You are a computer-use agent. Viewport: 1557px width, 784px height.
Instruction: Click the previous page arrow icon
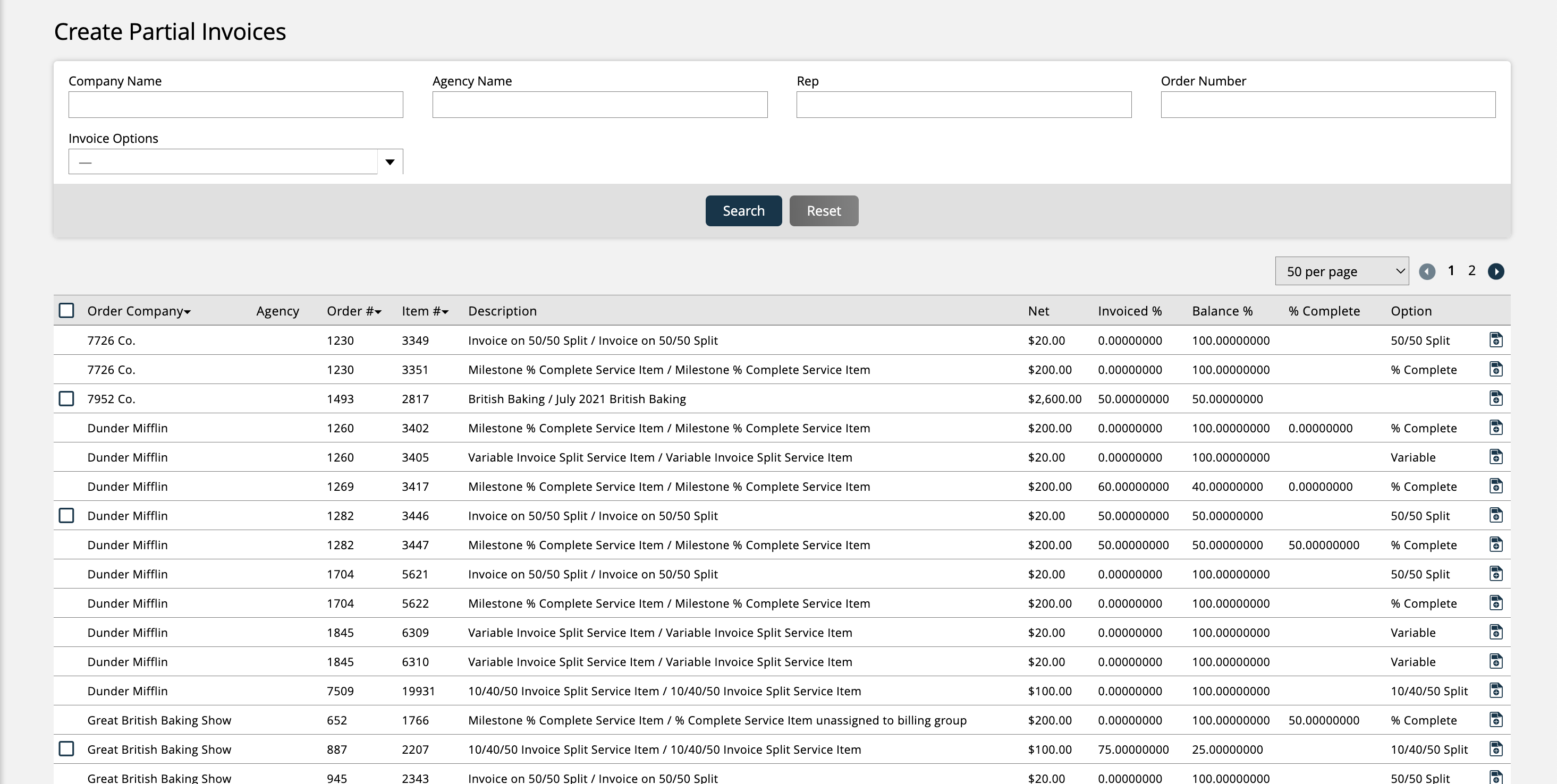point(1428,271)
